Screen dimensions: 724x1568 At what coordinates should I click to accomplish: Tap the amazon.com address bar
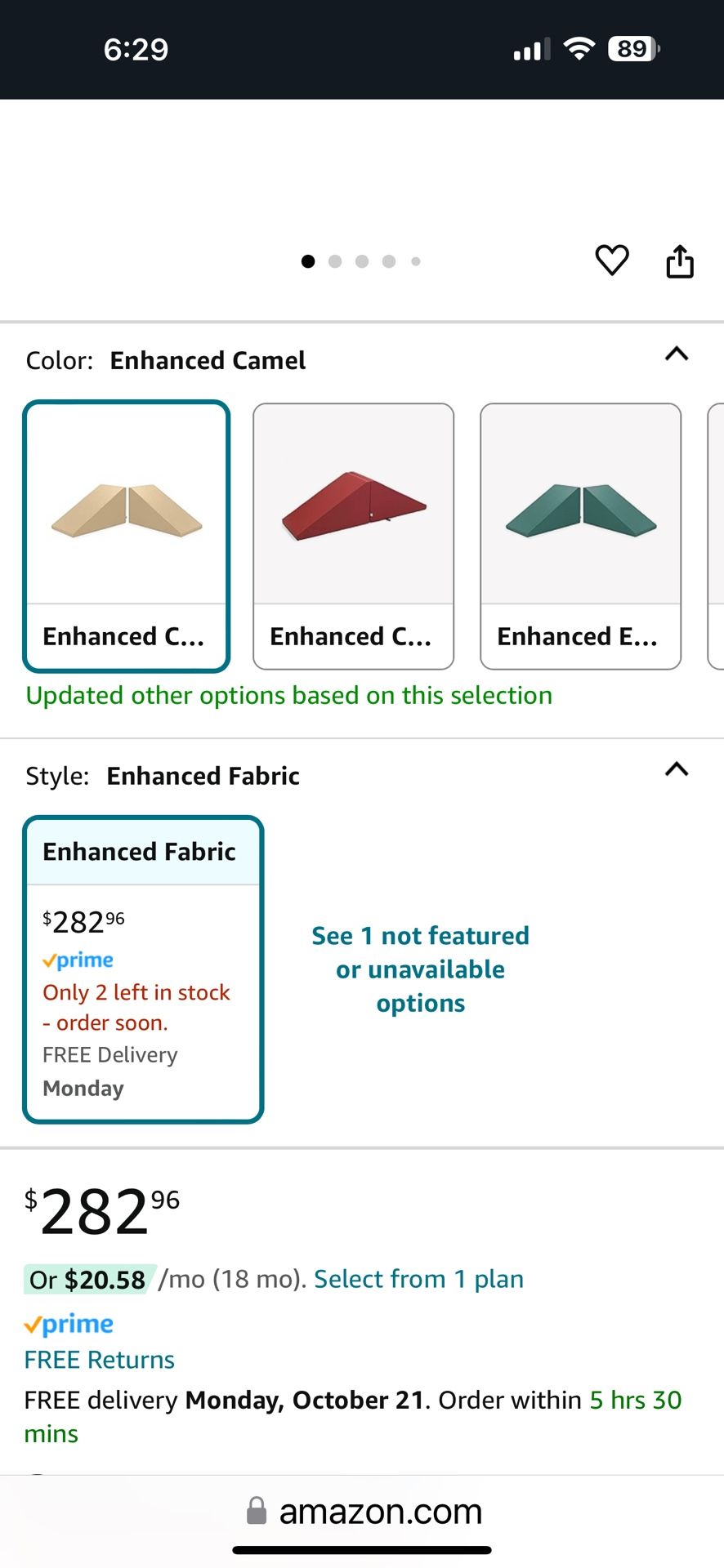coord(380,1512)
